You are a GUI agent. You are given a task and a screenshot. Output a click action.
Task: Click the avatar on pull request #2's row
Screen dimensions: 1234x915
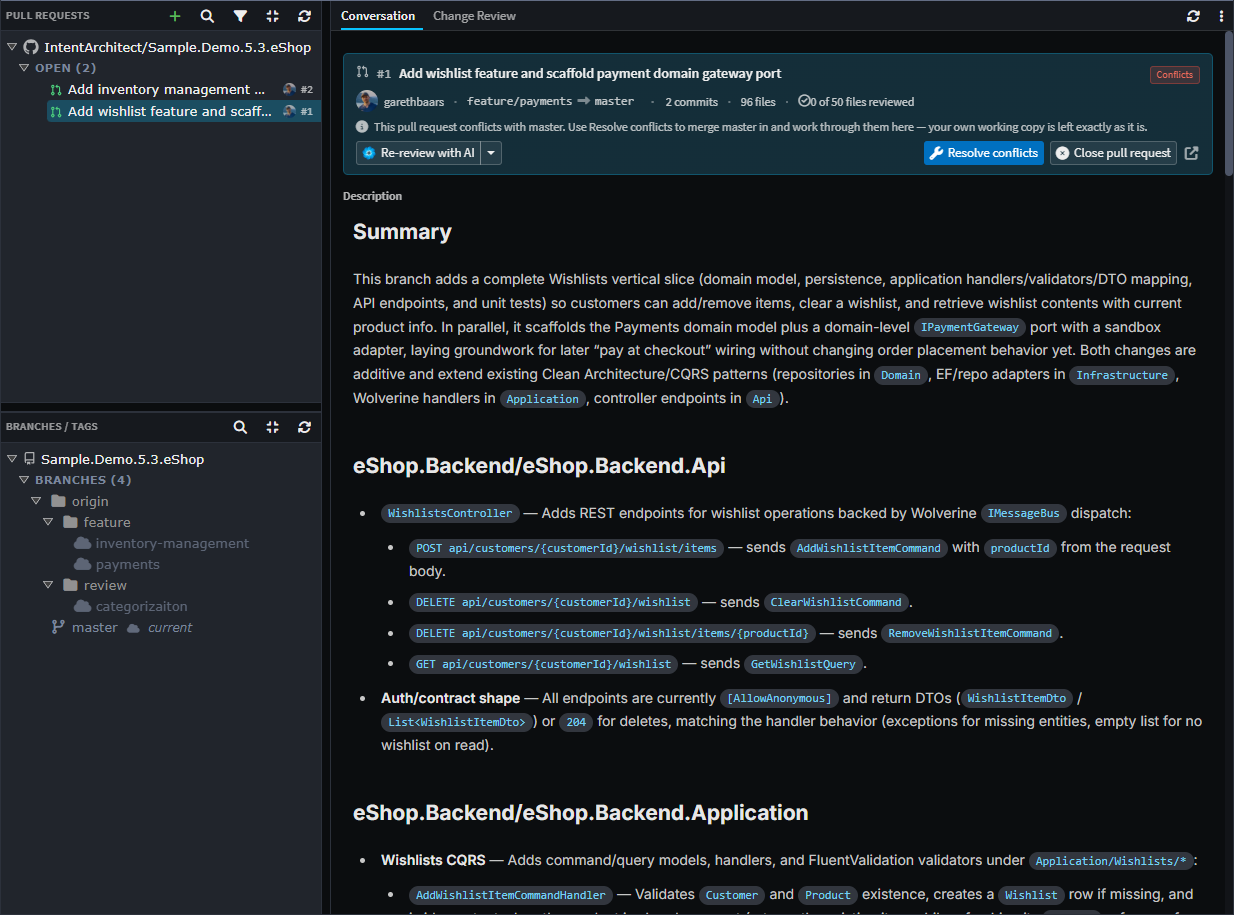pos(289,89)
